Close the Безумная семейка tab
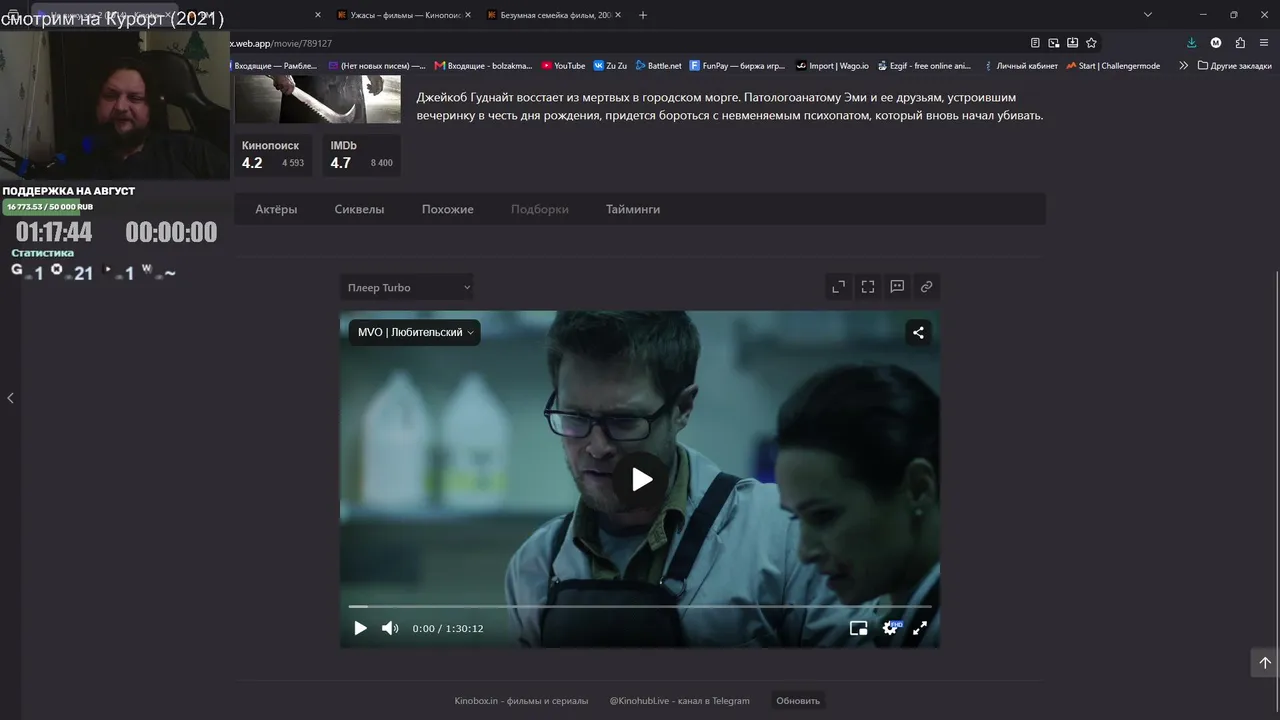The height and width of the screenshot is (720, 1280). (x=618, y=15)
